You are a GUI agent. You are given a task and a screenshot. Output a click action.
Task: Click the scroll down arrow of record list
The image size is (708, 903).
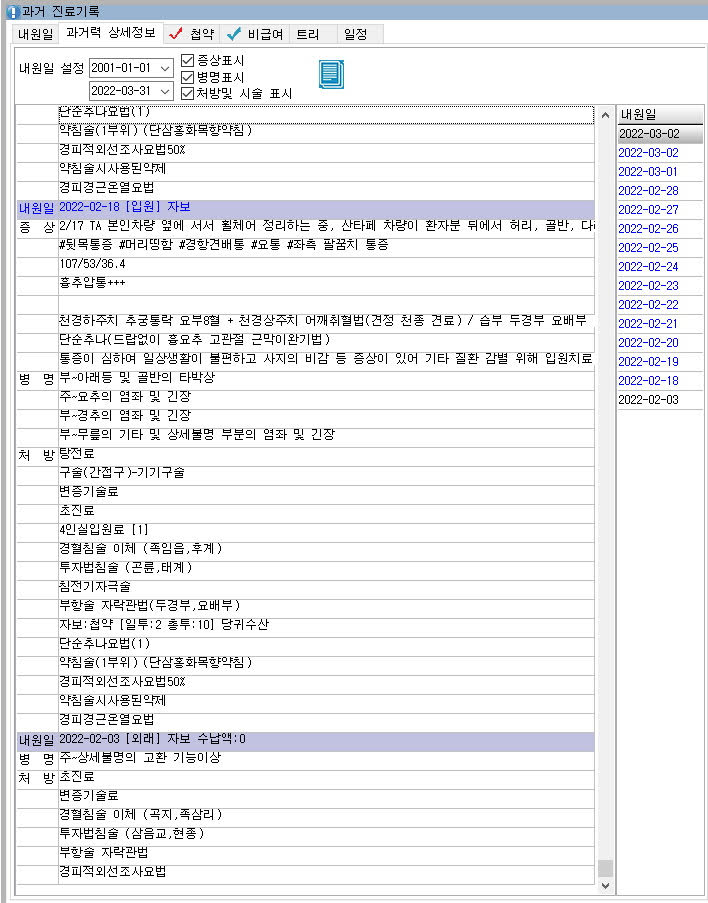604,885
